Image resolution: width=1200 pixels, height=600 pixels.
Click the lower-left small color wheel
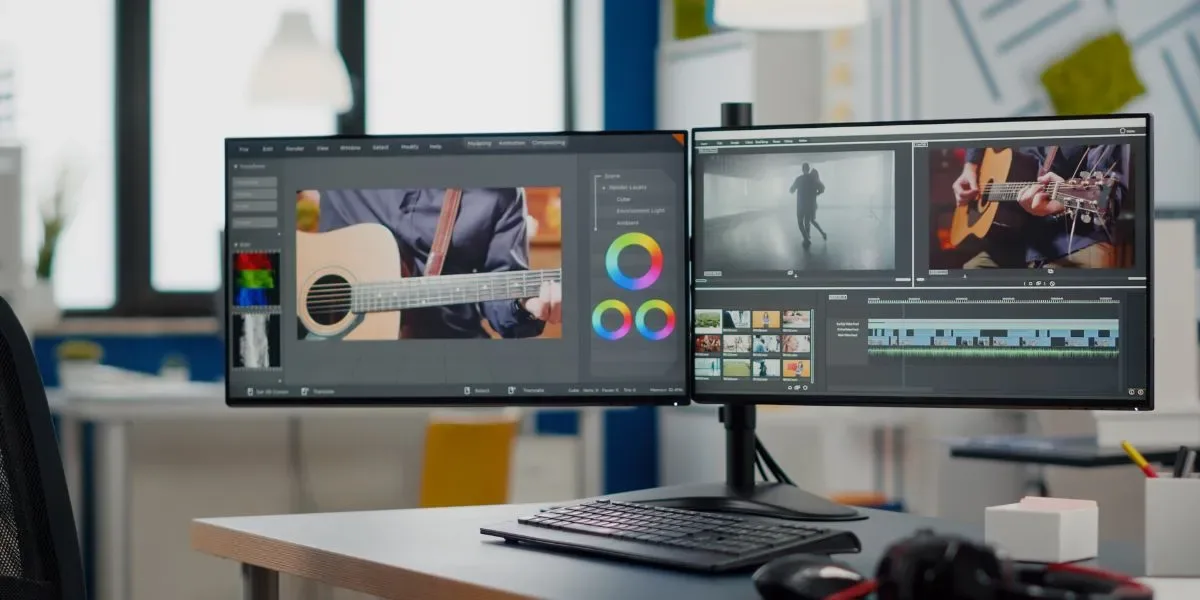pos(611,319)
